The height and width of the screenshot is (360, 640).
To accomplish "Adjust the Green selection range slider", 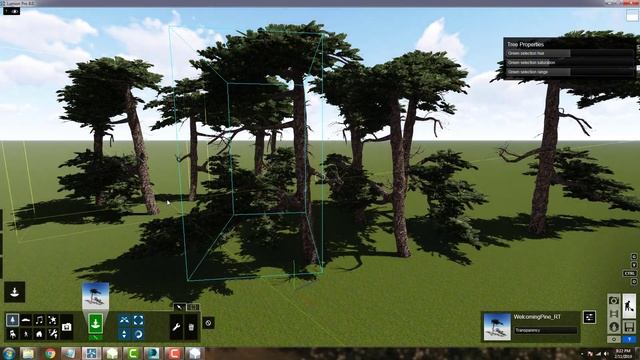I will [570, 72].
